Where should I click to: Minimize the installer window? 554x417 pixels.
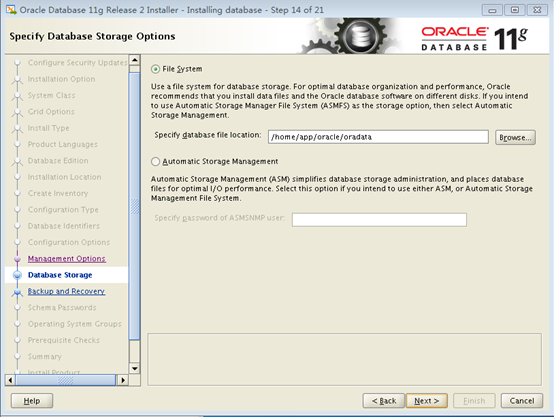(x=492, y=10)
